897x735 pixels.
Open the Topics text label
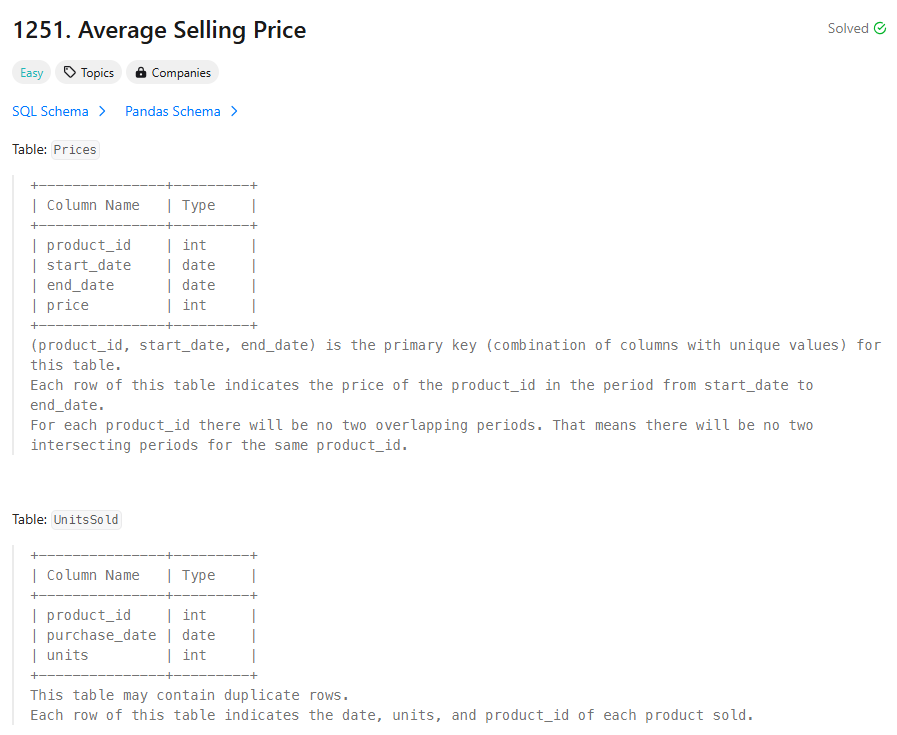pos(97,73)
